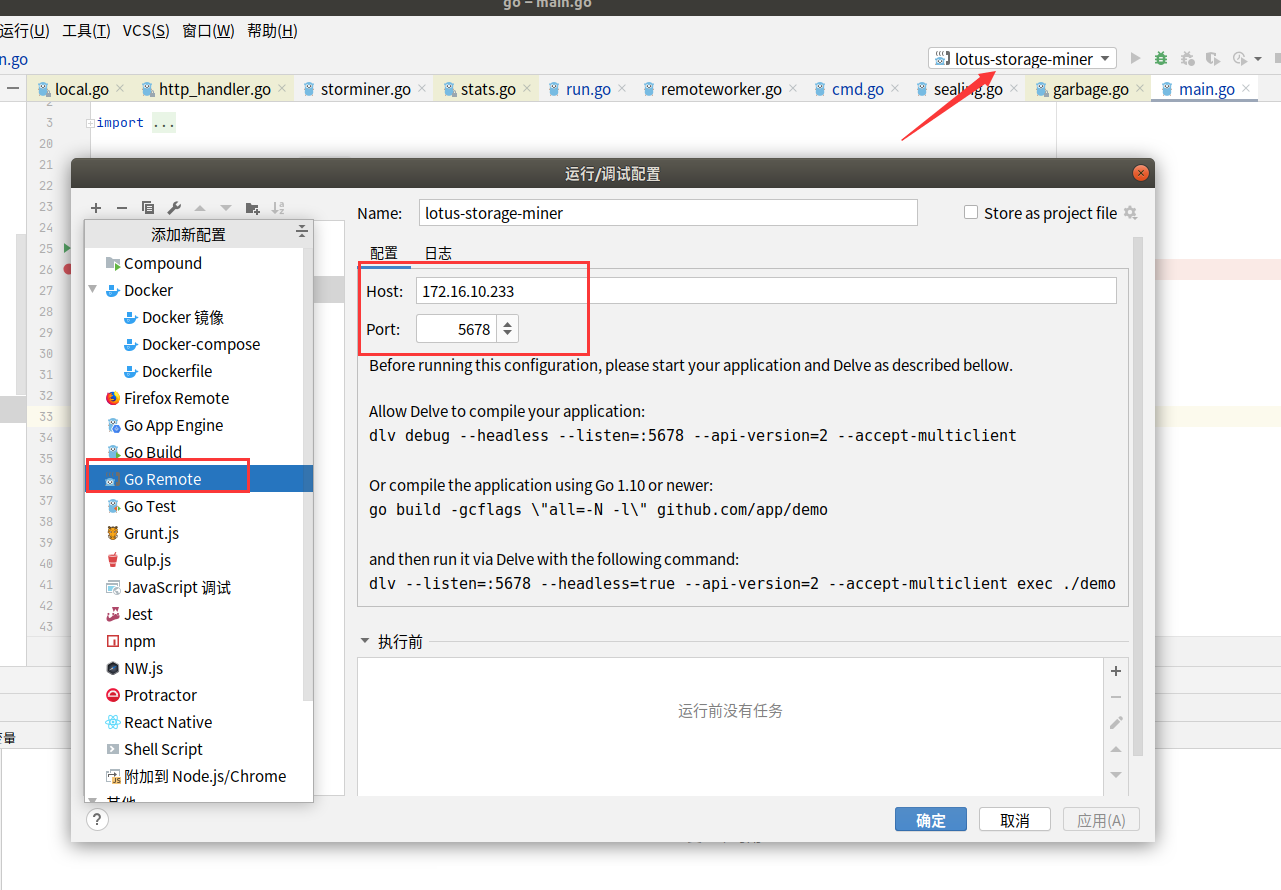Click the gear icon beside Store as project file
Screen dimensions: 1281x890
[x=1131, y=213]
